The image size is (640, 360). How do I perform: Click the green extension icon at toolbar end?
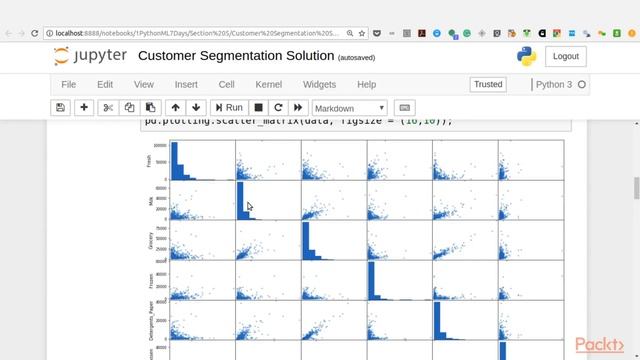[617, 33]
